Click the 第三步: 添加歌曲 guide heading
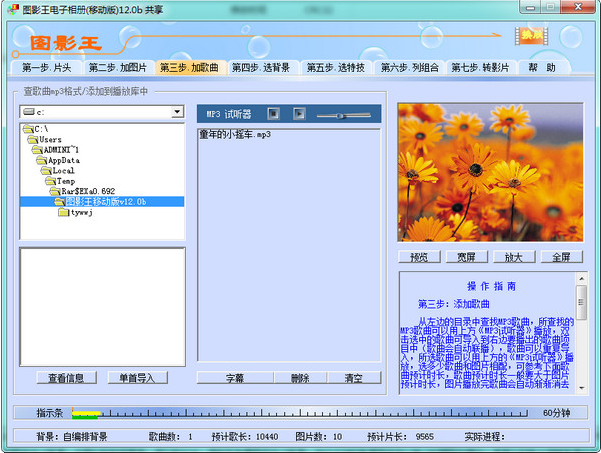The height and width of the screenshot is (453, 601). point(453,304)
